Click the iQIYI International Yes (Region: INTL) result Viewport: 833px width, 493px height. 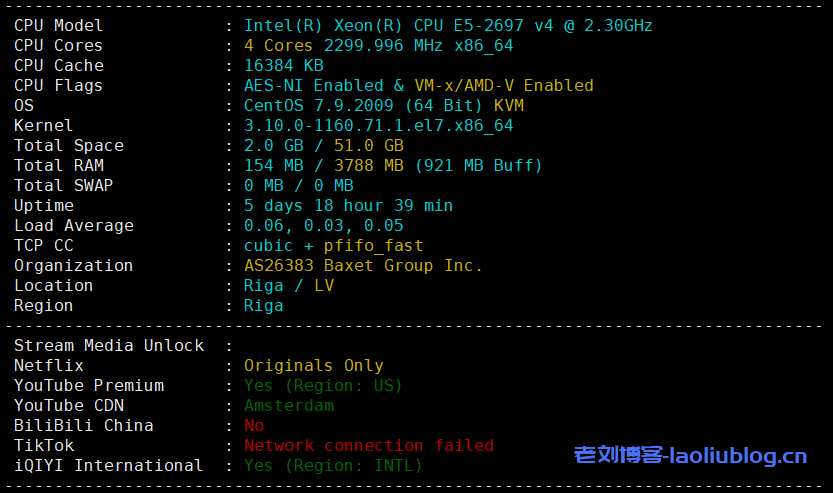[333, 466]
